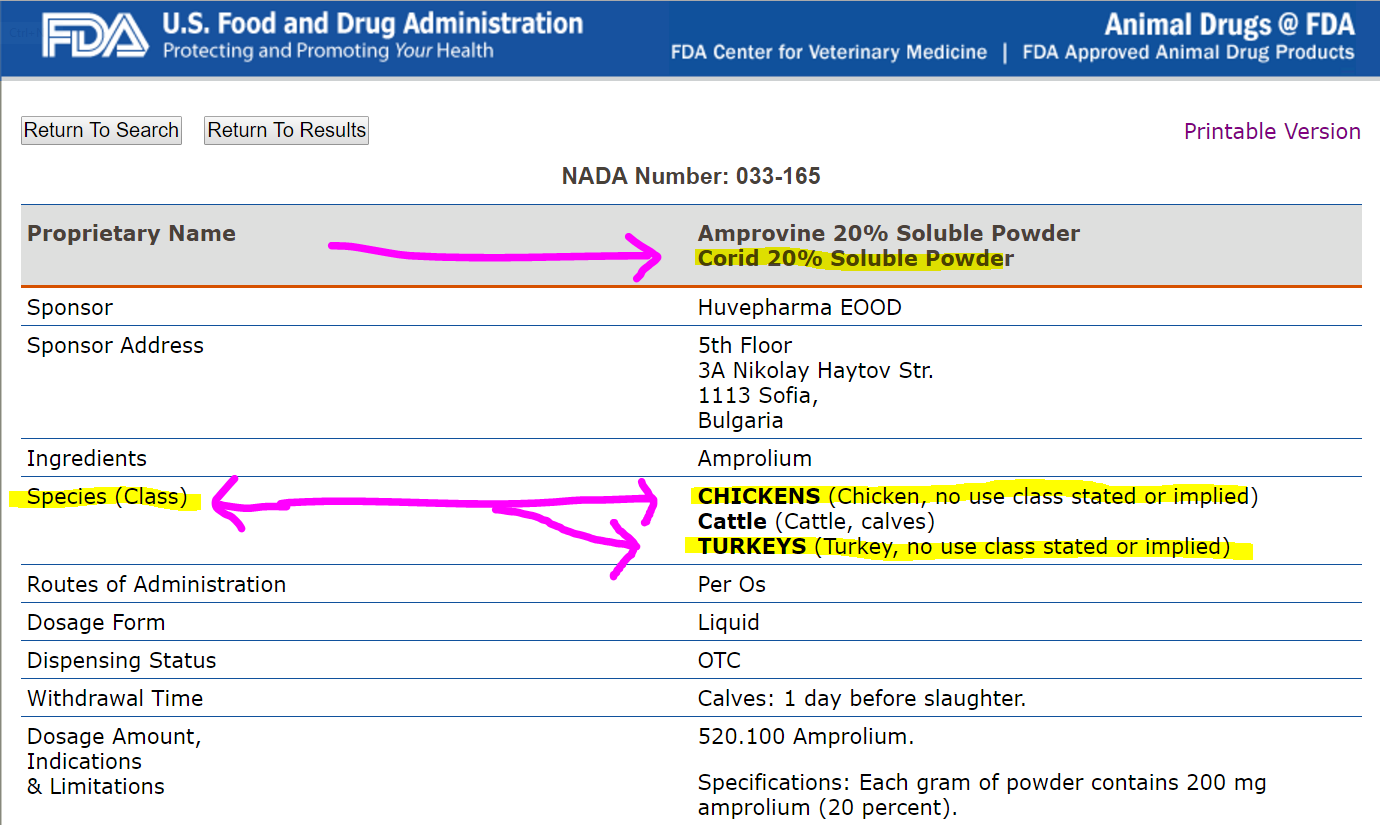
Task: Click the U.S. Food and Drug Administration title
Action: (372, 23)
